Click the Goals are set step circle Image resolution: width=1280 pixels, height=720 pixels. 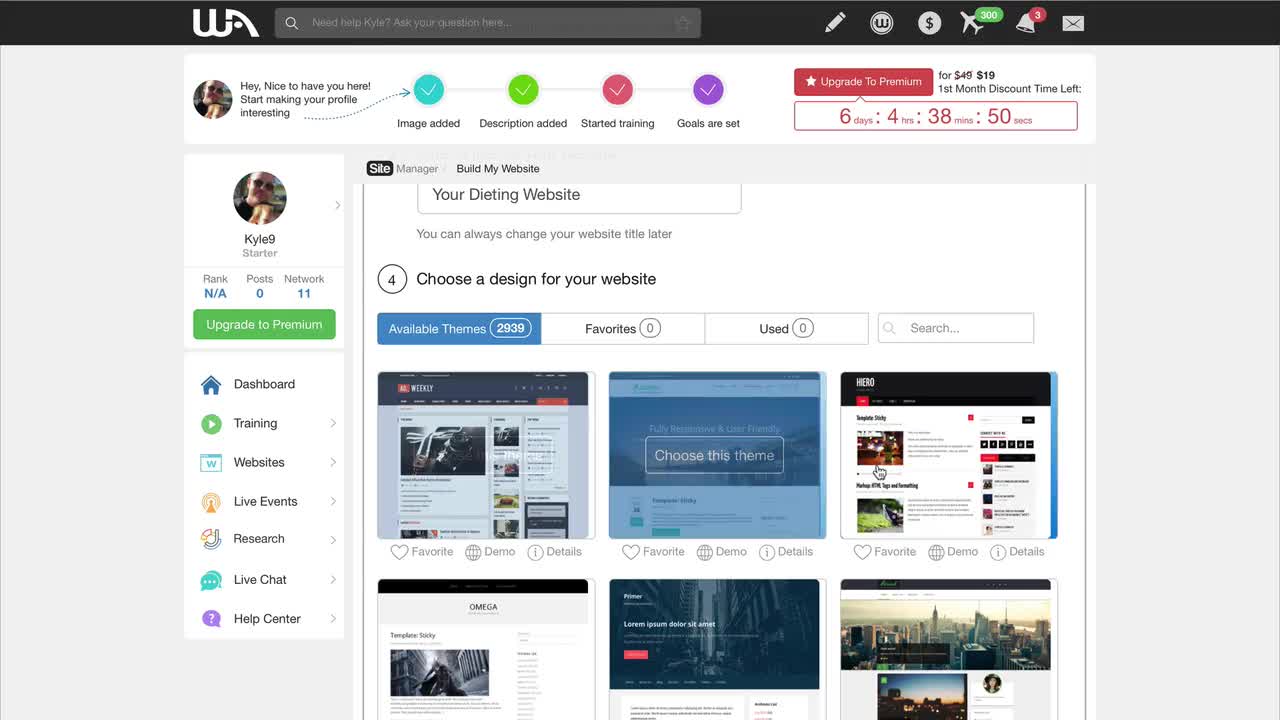point(708,90)
